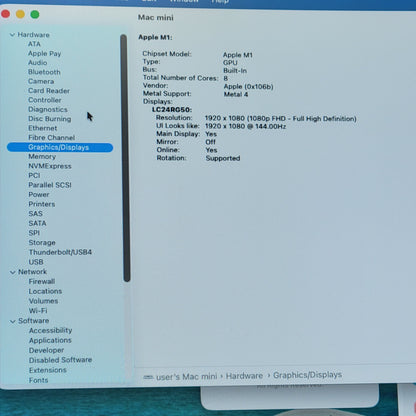Screen dimensions: 416x416
Task: Click the 1920 x 1080 @ 144.00Hz value
Action: point(245,126)
